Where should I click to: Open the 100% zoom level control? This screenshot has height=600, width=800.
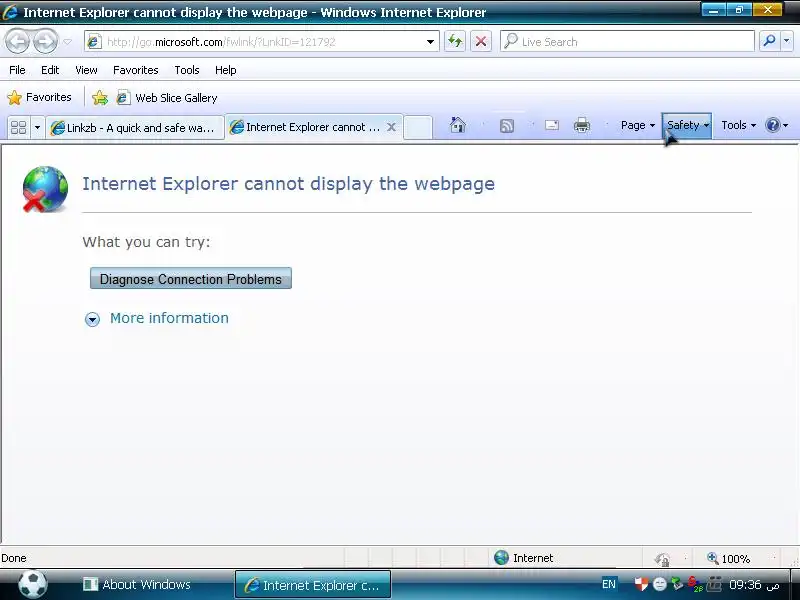[729, 559]
